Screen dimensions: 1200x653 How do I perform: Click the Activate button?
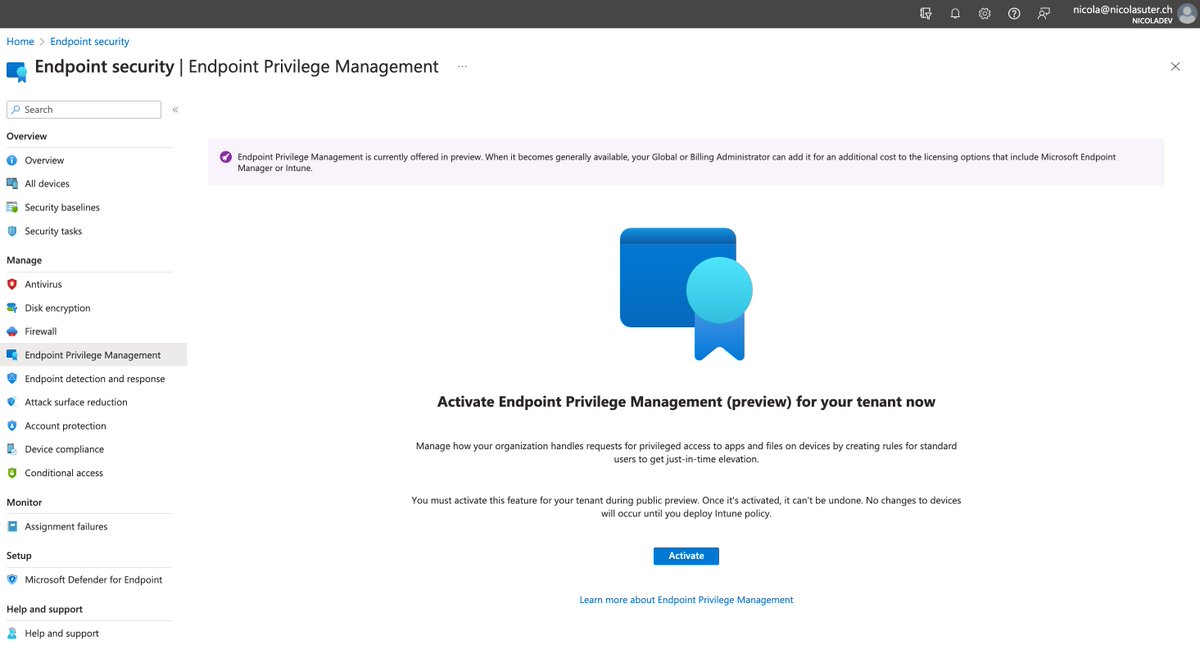tap(686, 556)
